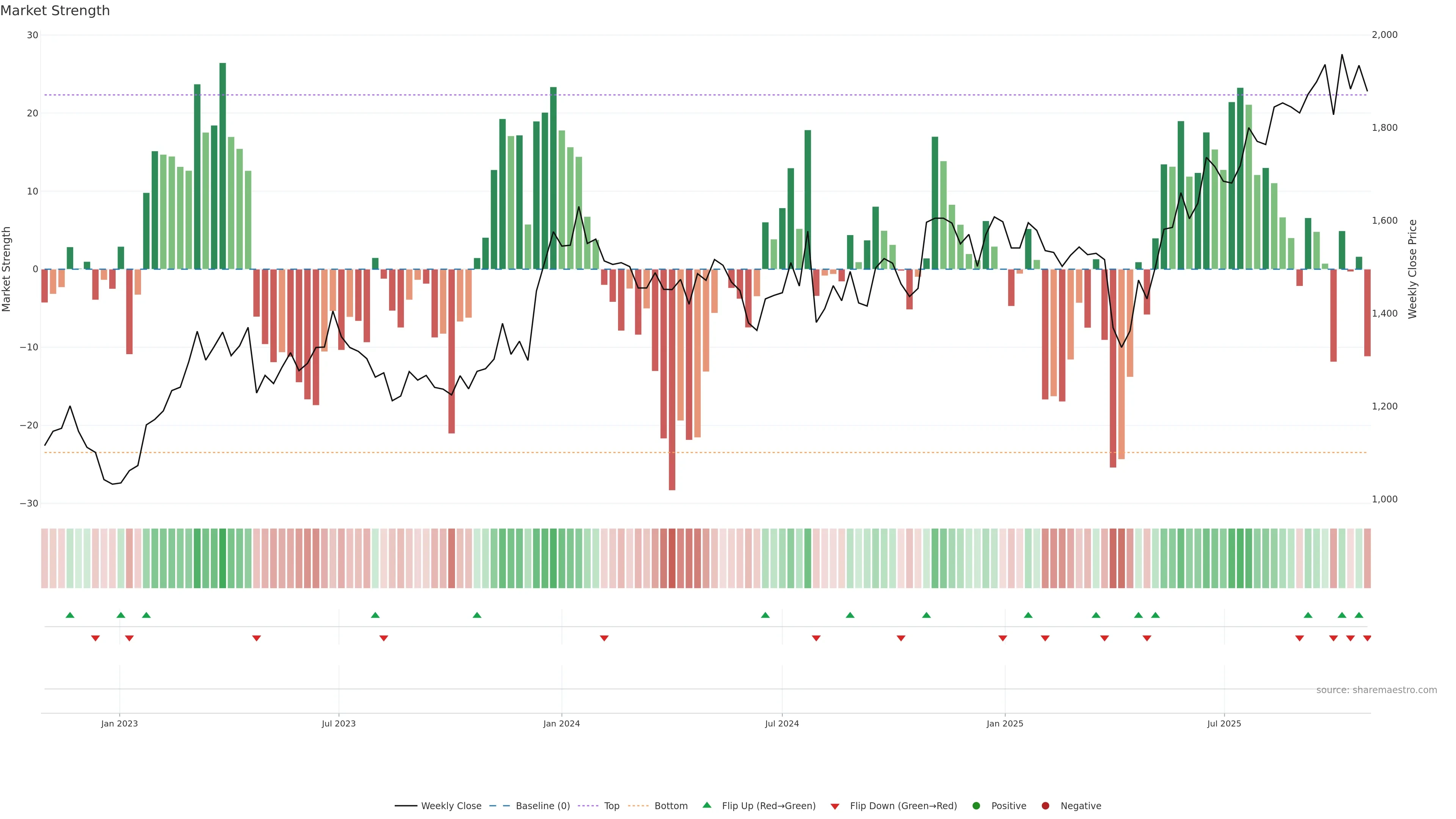
Task: Toggle the orange Bottom legend entry
Action: tap(670, 805)
